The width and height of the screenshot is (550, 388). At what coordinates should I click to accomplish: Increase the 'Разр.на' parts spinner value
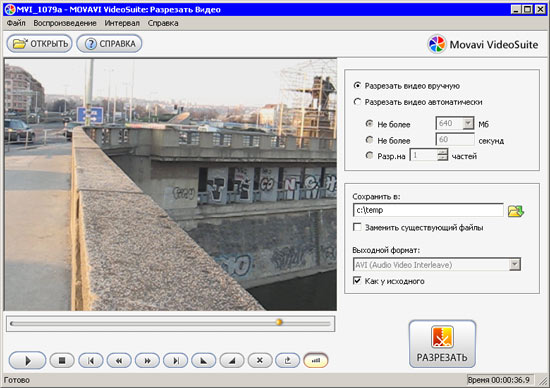pyautogui.click(x=443, y=152)
